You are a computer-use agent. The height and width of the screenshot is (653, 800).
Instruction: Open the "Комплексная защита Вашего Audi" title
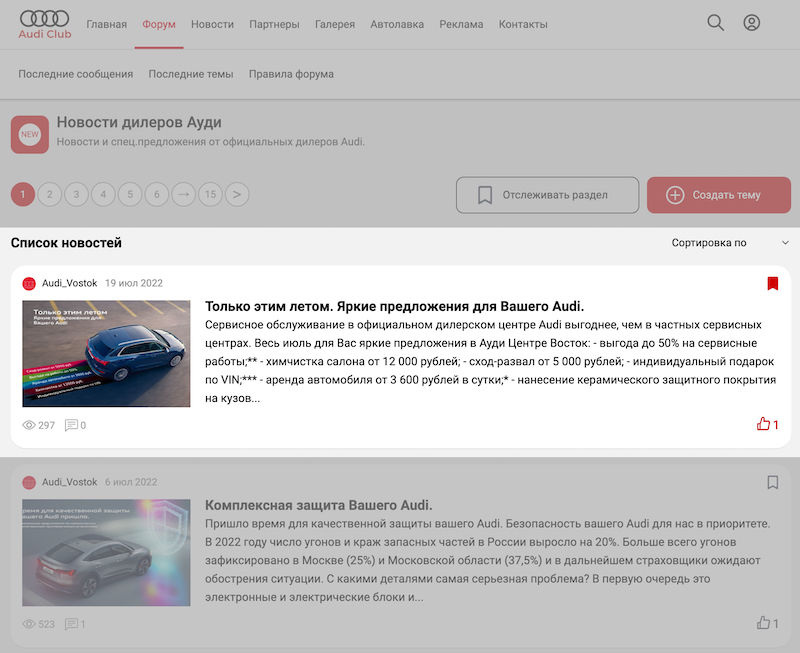318,505
